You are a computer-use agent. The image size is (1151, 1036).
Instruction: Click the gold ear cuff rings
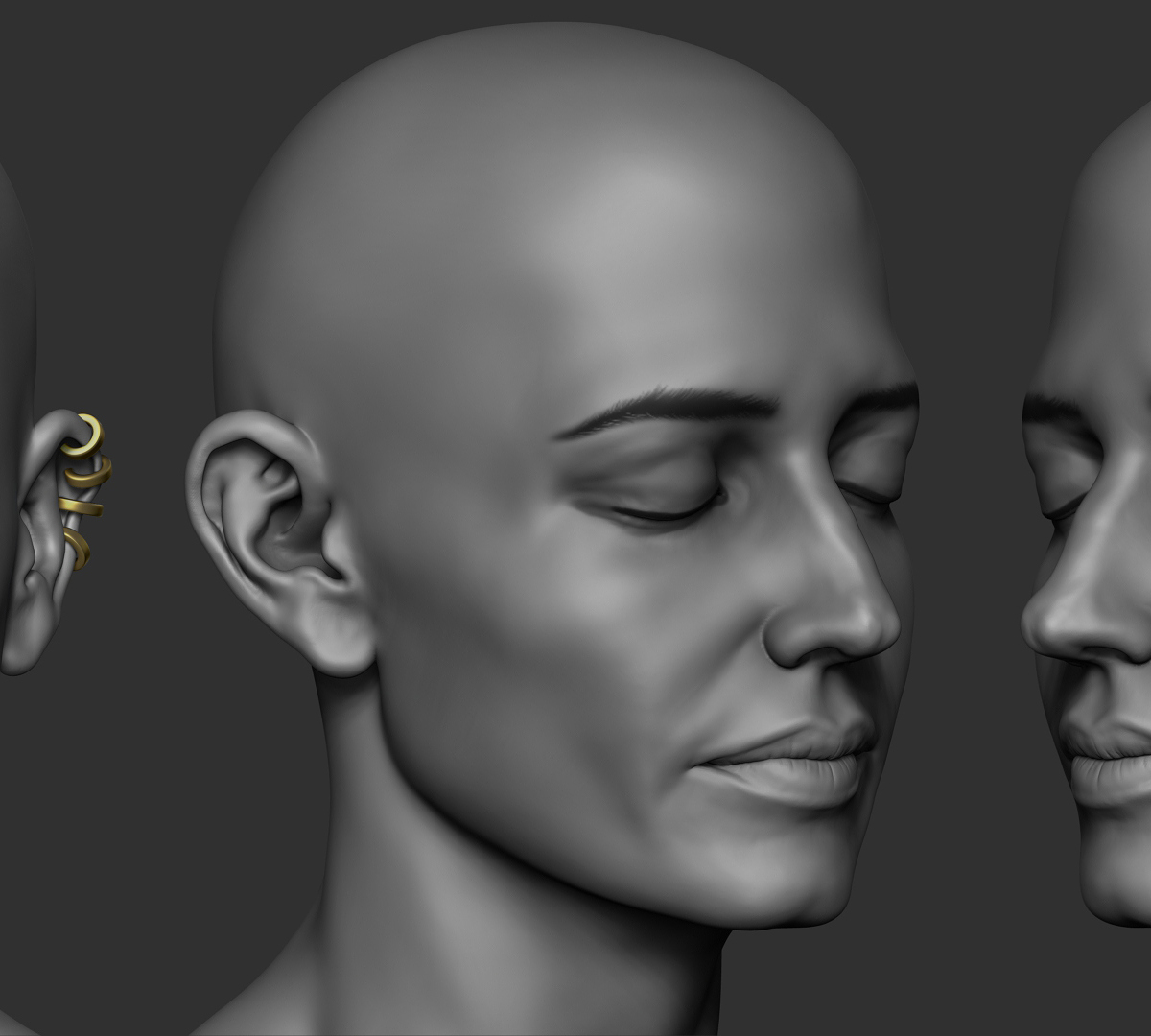coord(84,490)
